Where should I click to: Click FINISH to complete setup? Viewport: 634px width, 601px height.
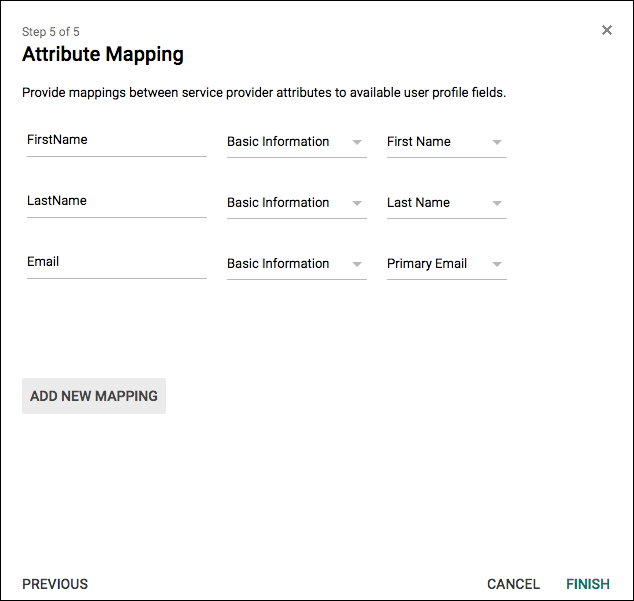point(588,584)
